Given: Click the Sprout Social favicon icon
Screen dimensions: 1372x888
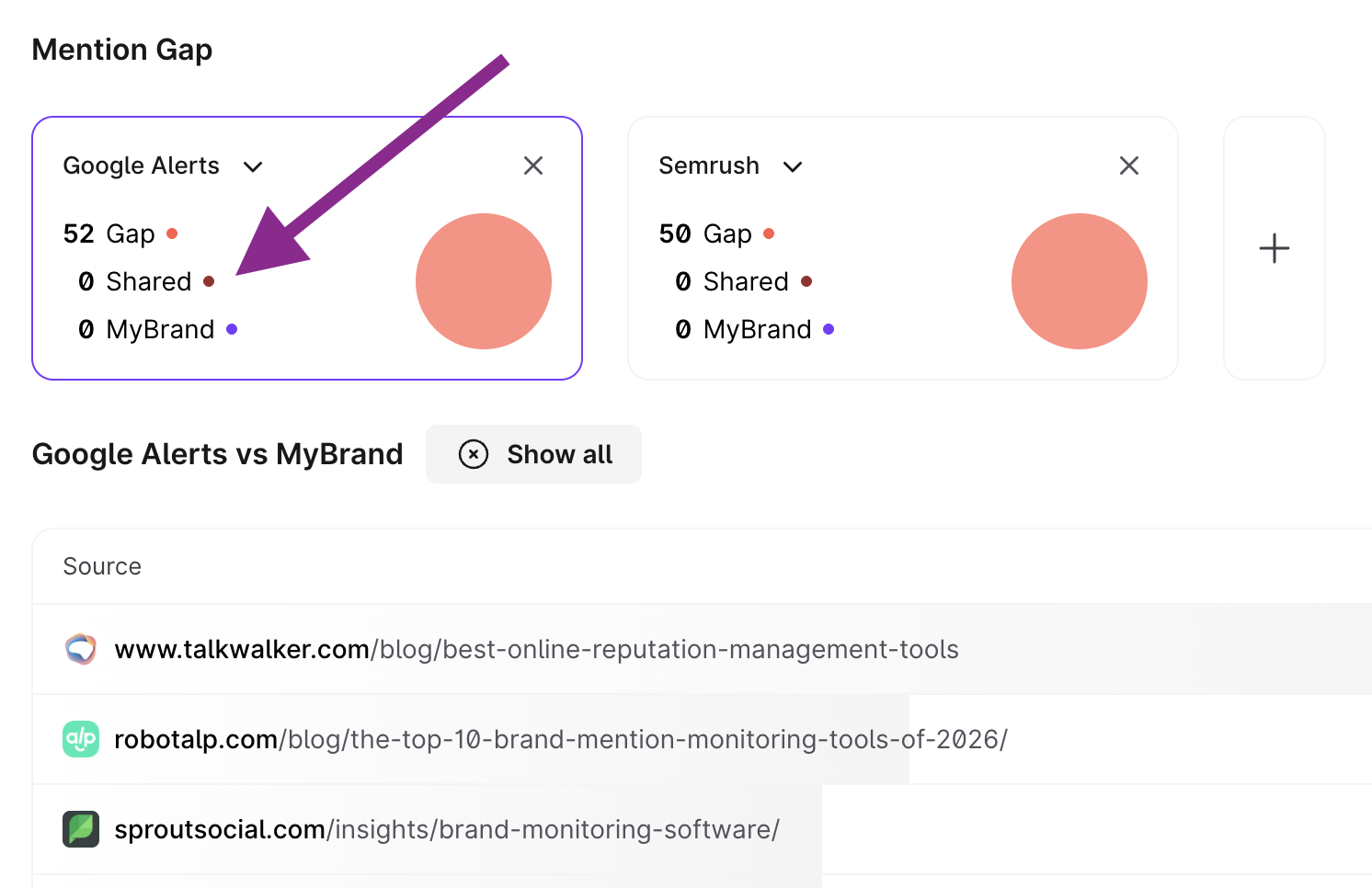Looking at the screenshot, I should click(81, 829).
